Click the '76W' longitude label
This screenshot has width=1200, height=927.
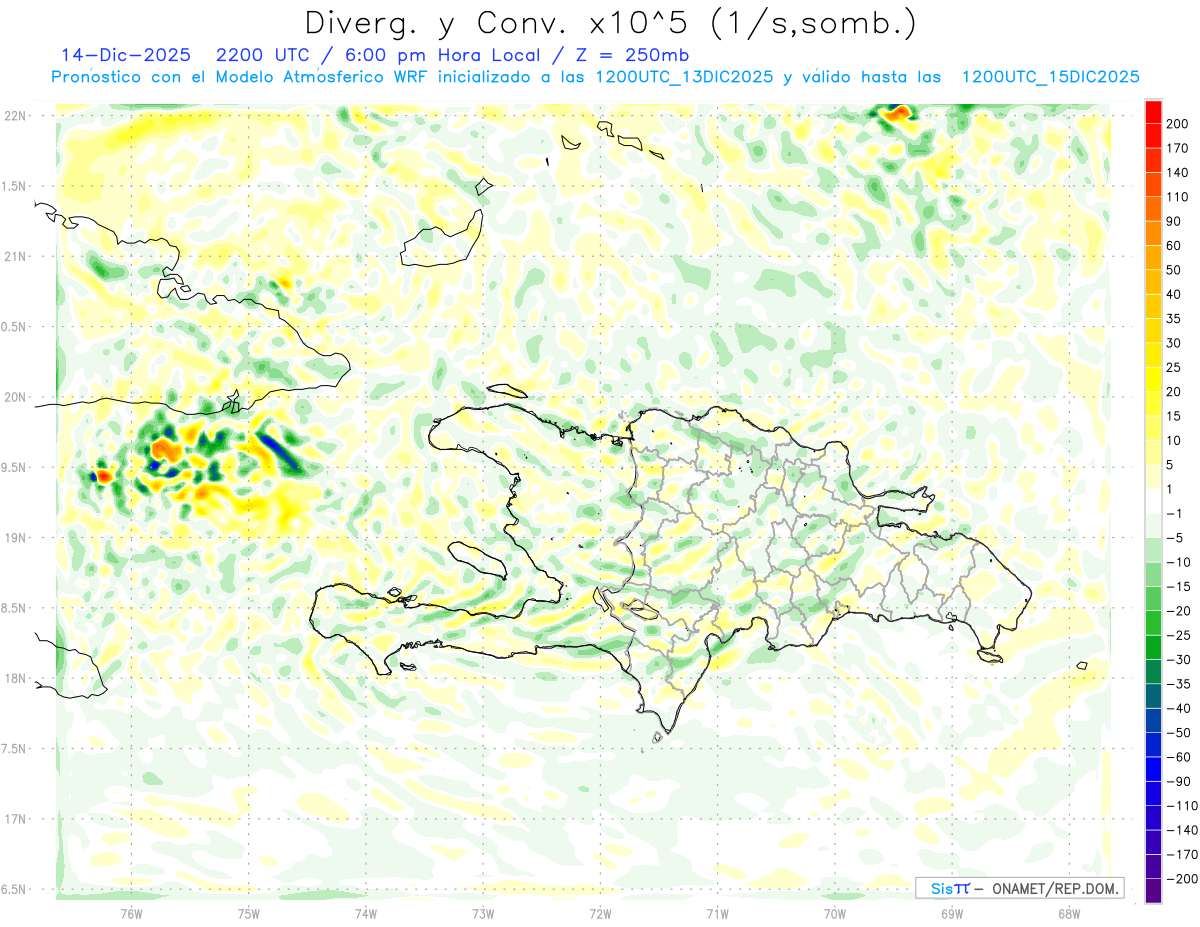point(132,912)
